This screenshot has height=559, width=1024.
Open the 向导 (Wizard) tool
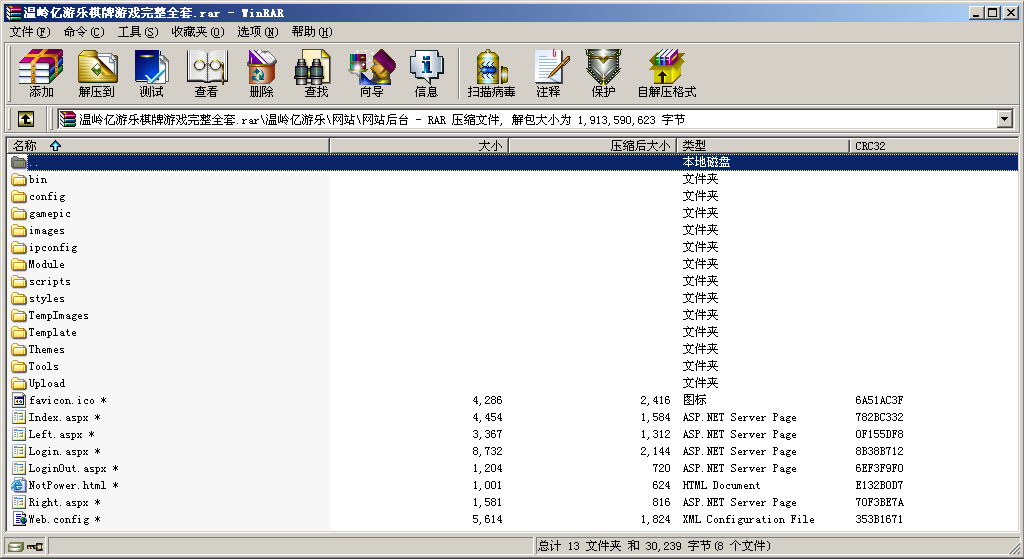coord(371,74)
